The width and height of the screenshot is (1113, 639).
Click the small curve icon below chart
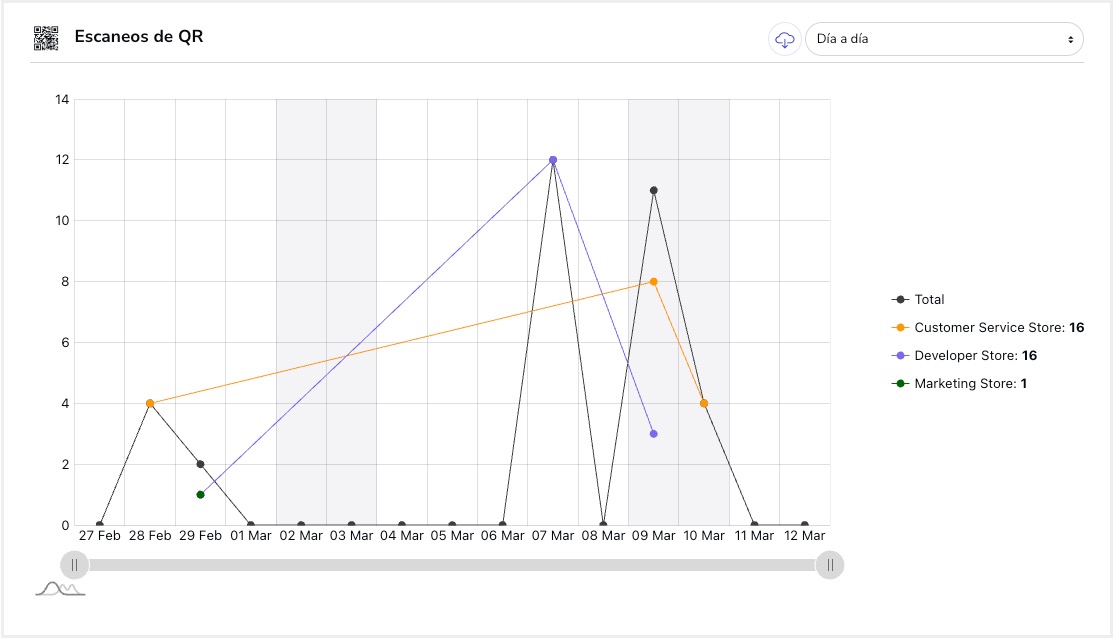[59, 590]
